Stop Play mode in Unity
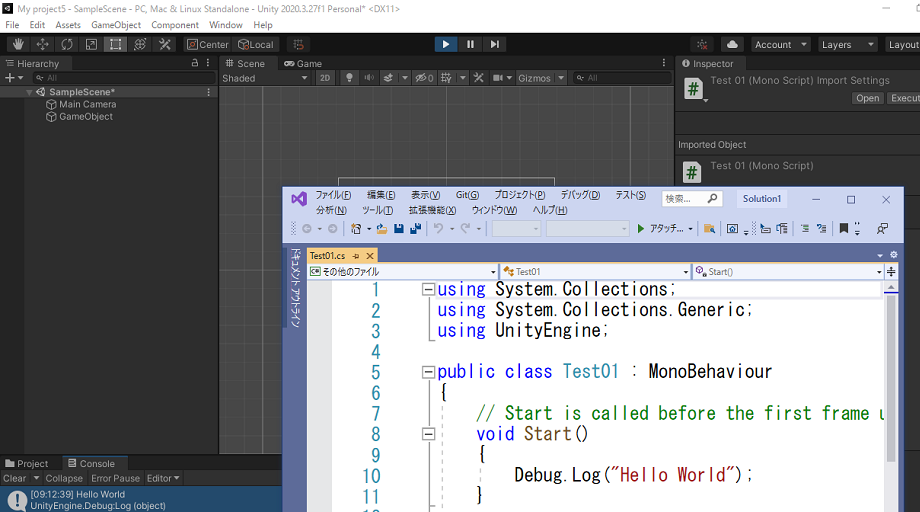The width and height of the screenshot is (920, 512). [x=446, y=44]
